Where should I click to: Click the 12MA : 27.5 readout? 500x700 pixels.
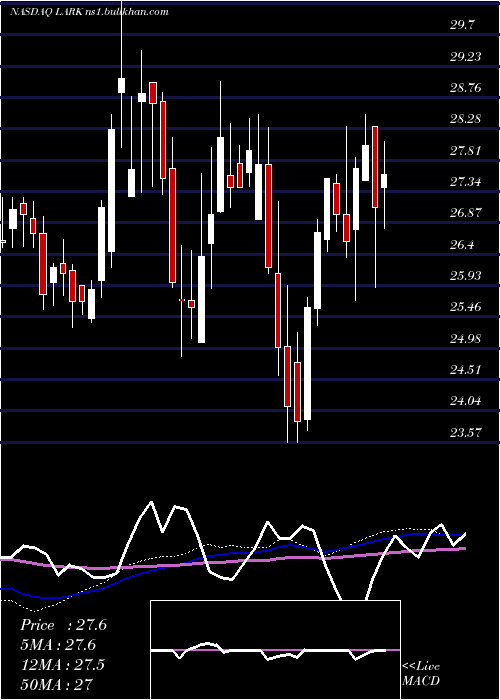[x=62, y=665]
